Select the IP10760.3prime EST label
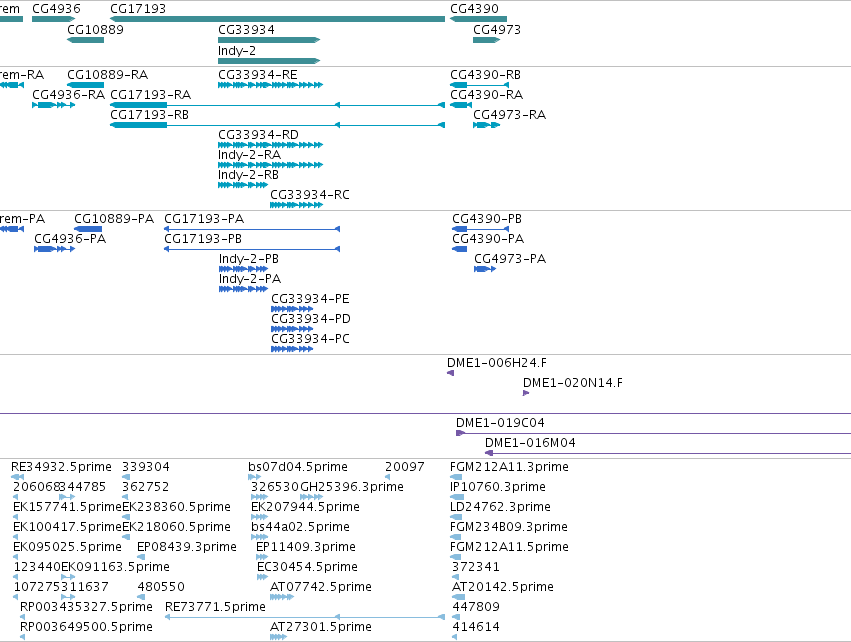Screen dimensions: 851x642 click(x=498, y=487)
